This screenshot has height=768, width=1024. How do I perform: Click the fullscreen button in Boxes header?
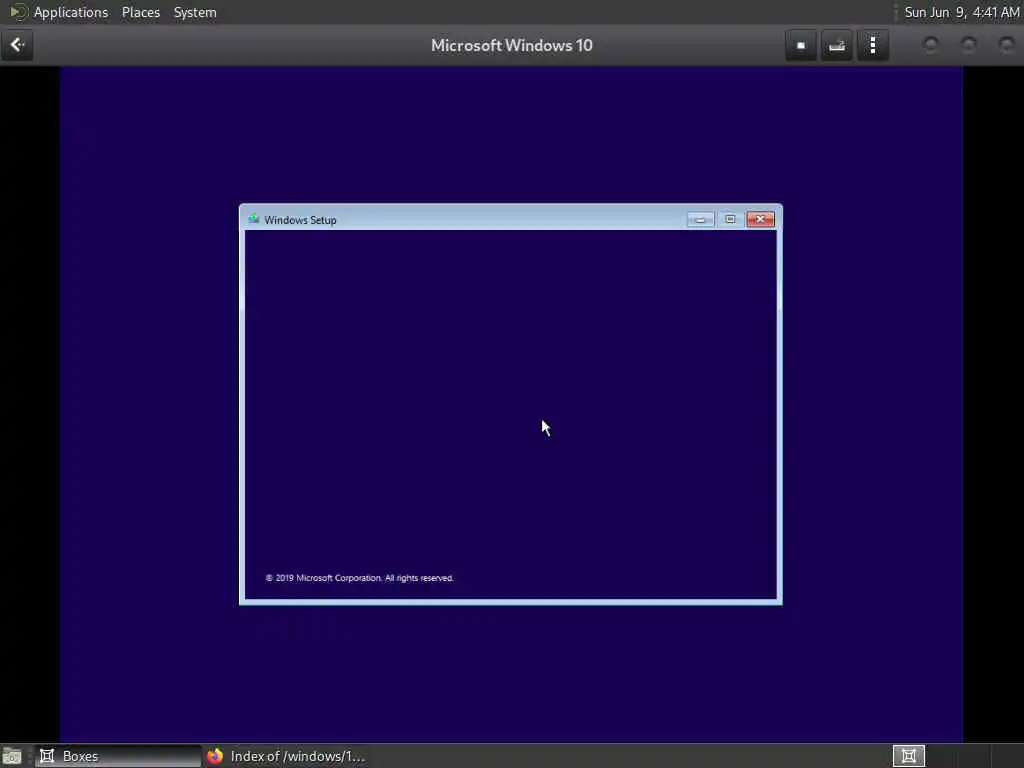tap(801, 45)
